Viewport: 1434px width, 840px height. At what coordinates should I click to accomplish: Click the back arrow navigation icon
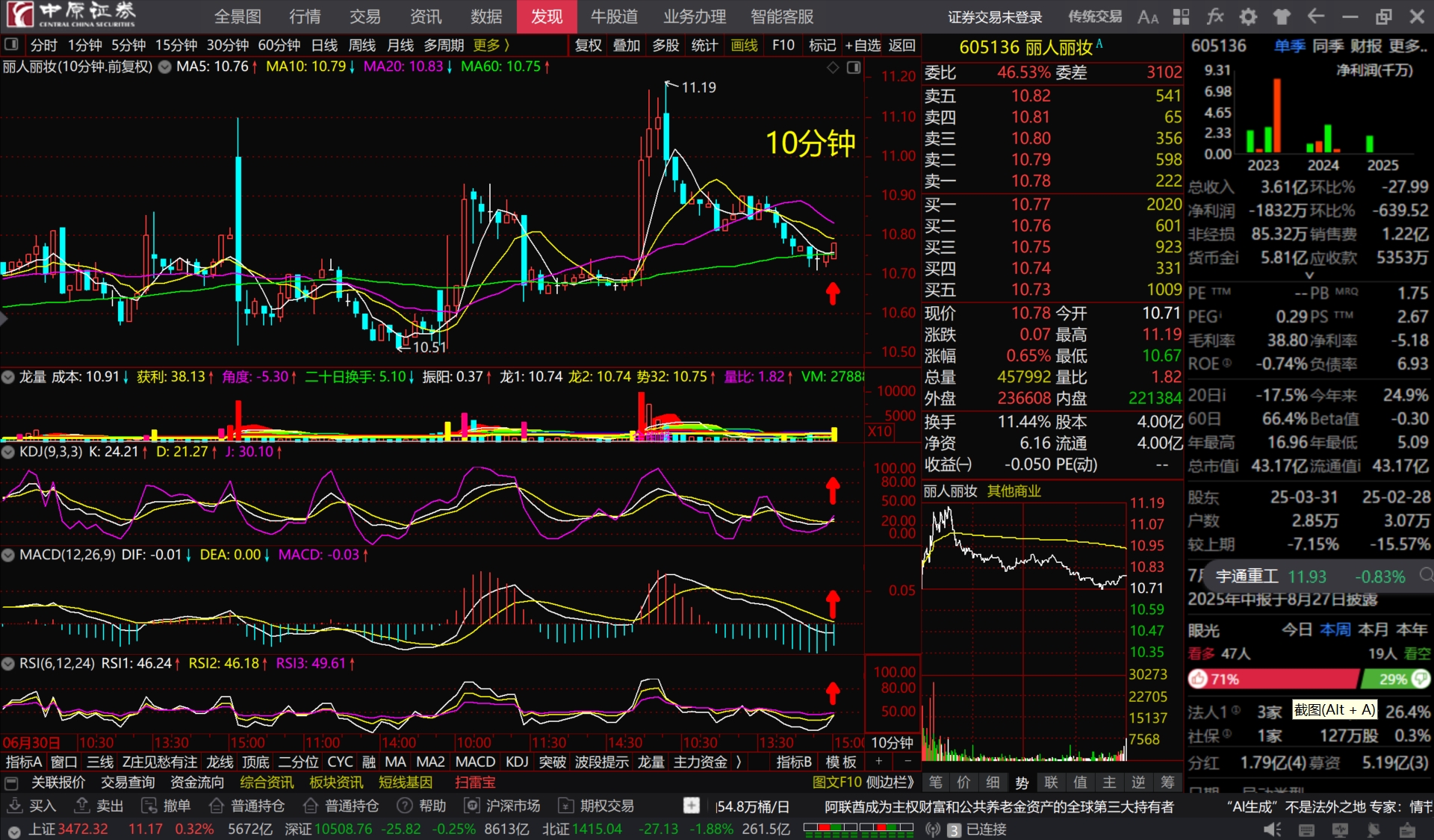(1316, 16)
